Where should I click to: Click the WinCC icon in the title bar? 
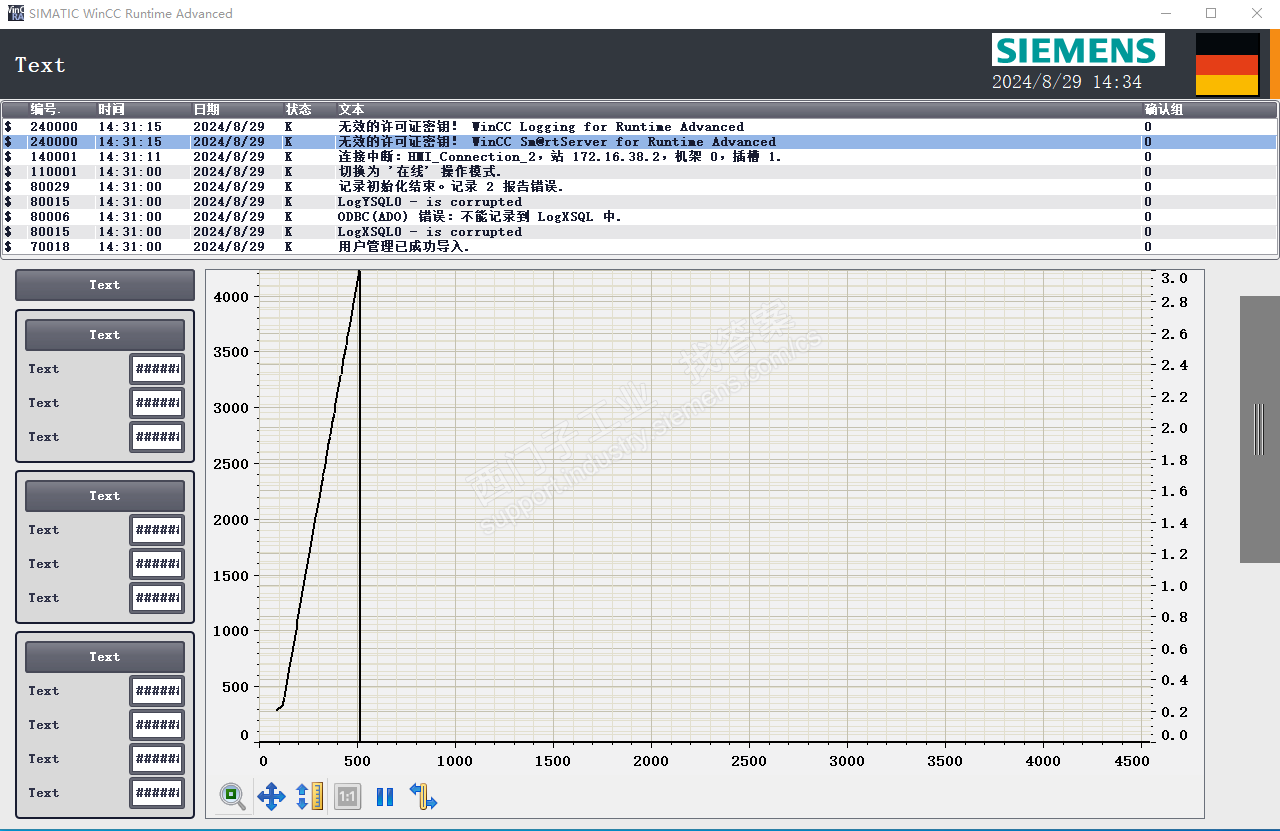[15, 14]
